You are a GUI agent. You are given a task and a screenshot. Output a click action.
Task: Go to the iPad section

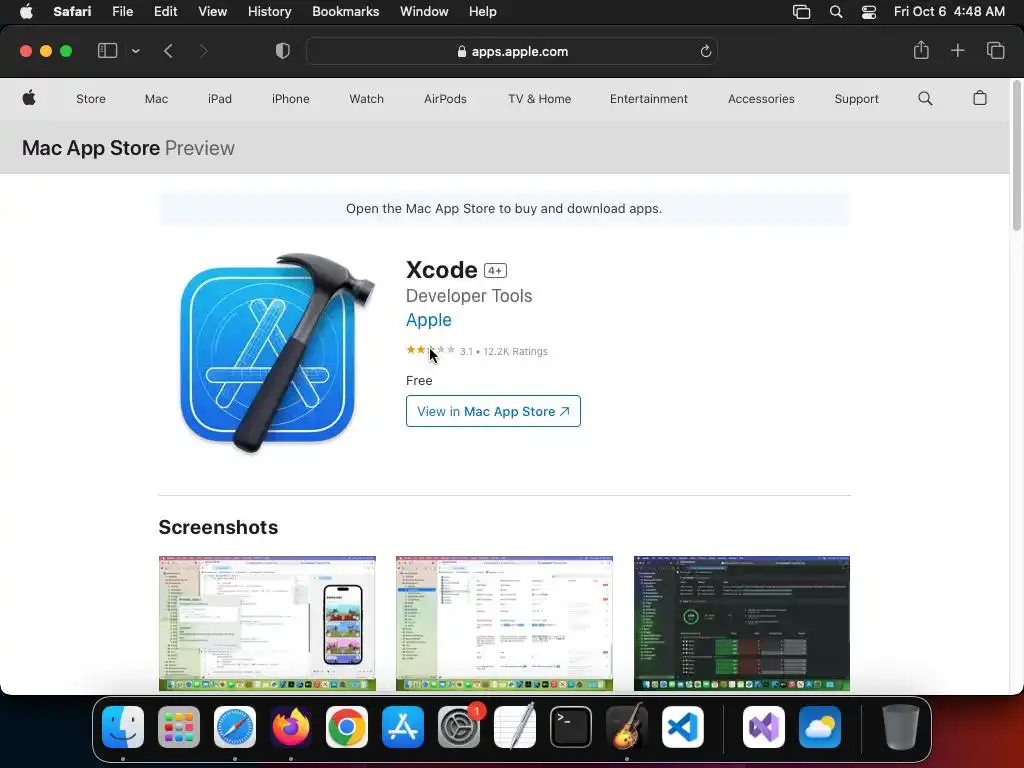[219, 99]
